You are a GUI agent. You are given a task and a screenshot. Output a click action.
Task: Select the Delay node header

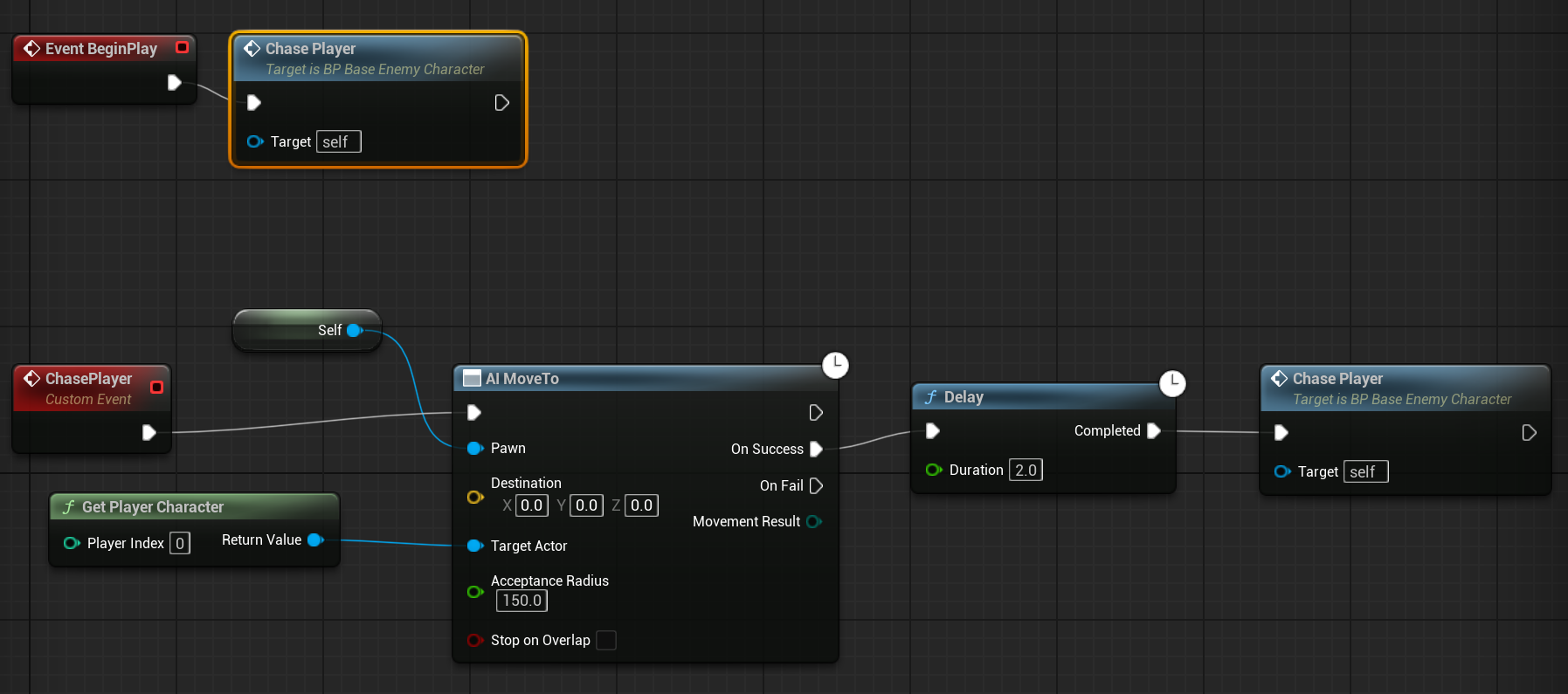(x=1043, y=397)
